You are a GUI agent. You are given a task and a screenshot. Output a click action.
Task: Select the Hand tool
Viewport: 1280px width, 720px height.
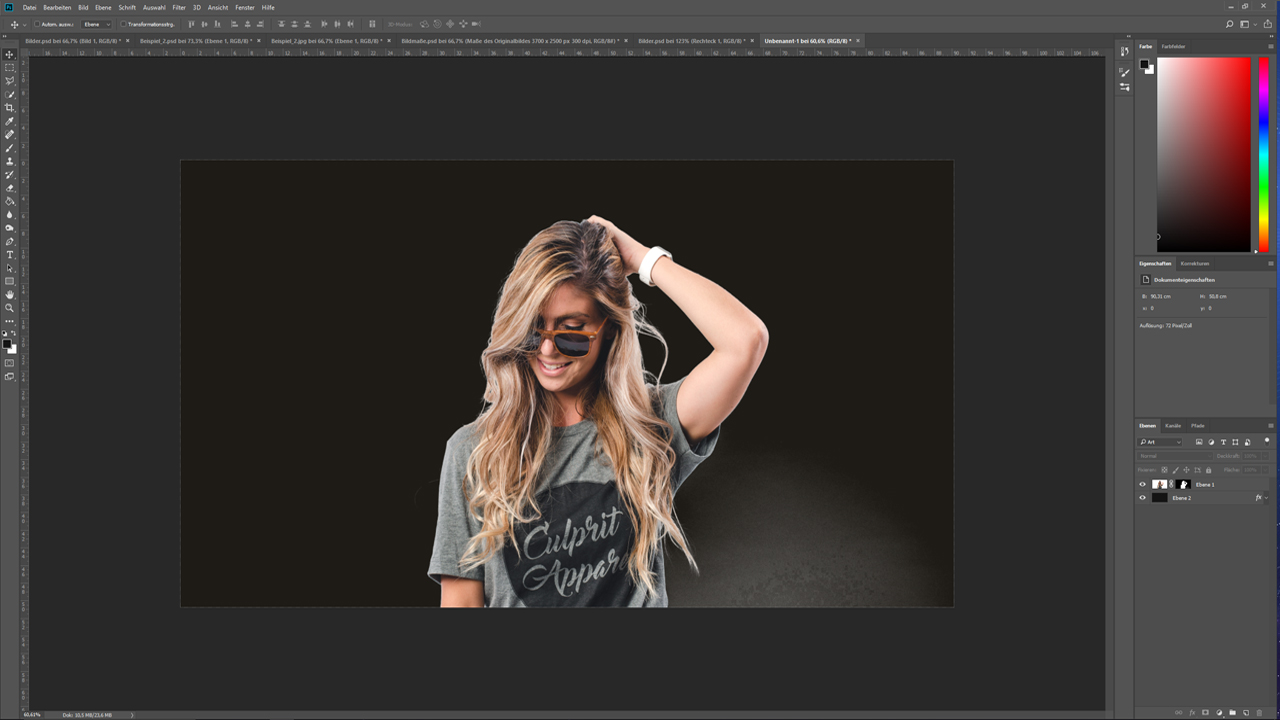[x=10, y=295]
